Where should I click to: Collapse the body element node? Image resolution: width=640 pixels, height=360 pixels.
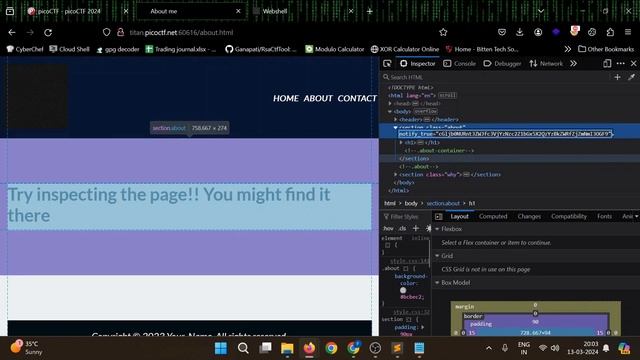click(390, 111)
